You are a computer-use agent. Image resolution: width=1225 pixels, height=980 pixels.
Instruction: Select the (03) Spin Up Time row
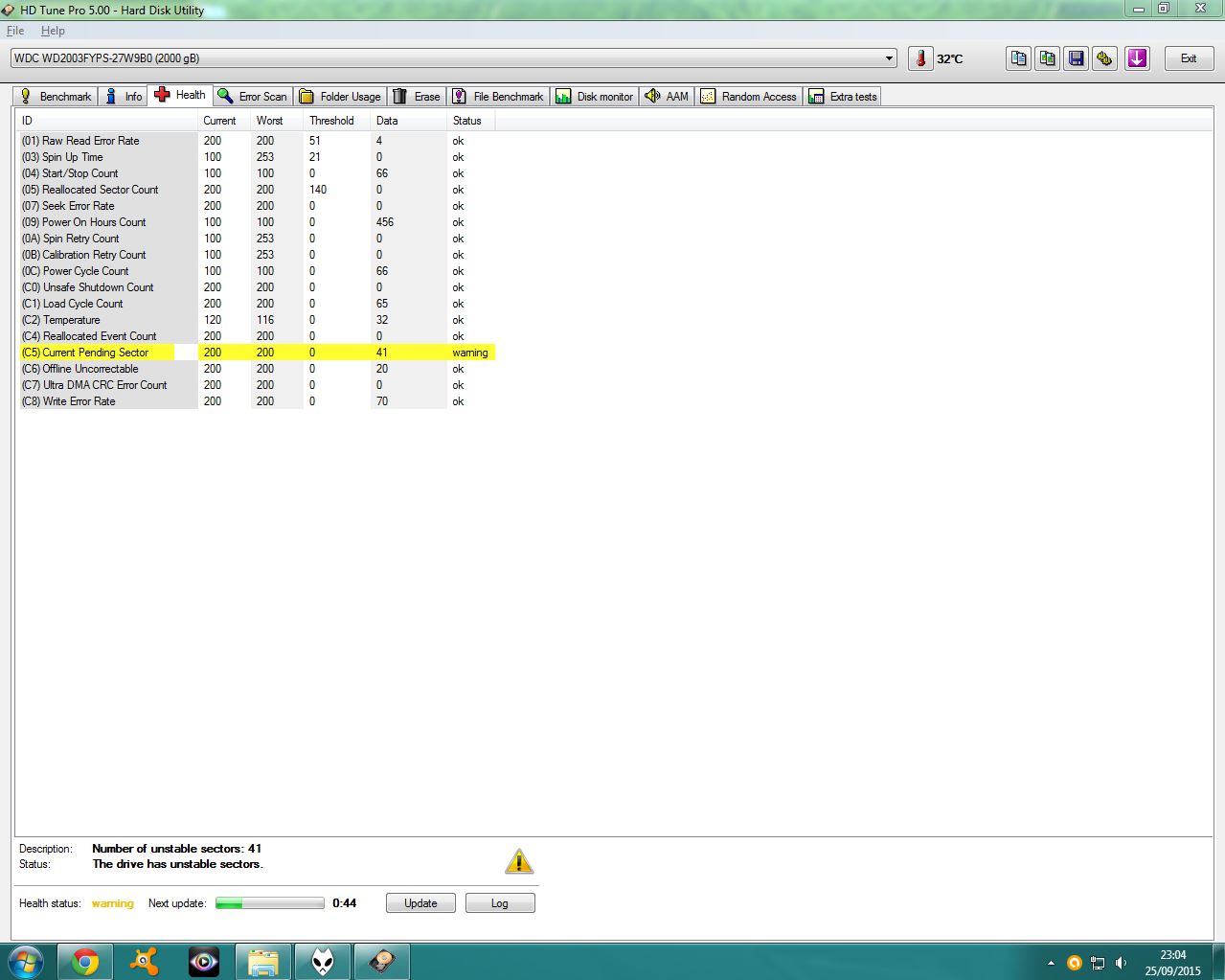(x=256, y=157)
